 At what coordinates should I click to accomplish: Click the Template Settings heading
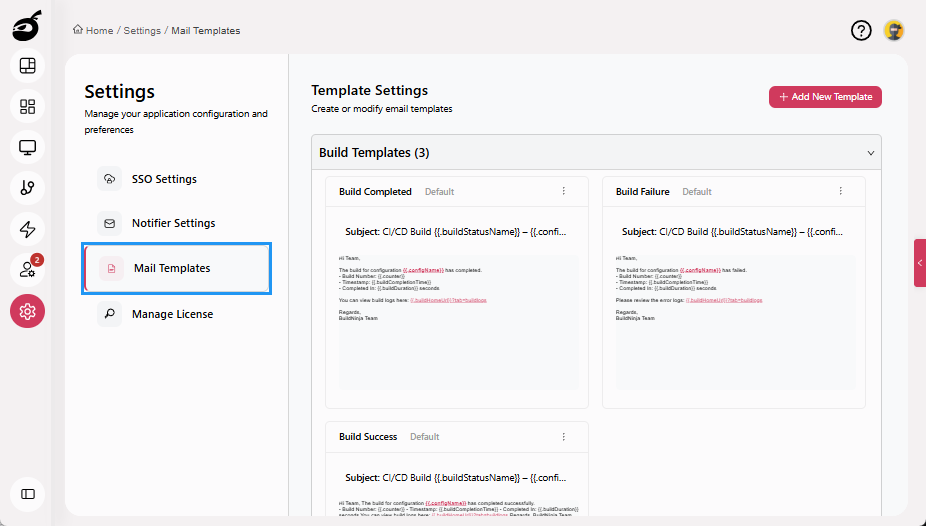pos(369,90)
